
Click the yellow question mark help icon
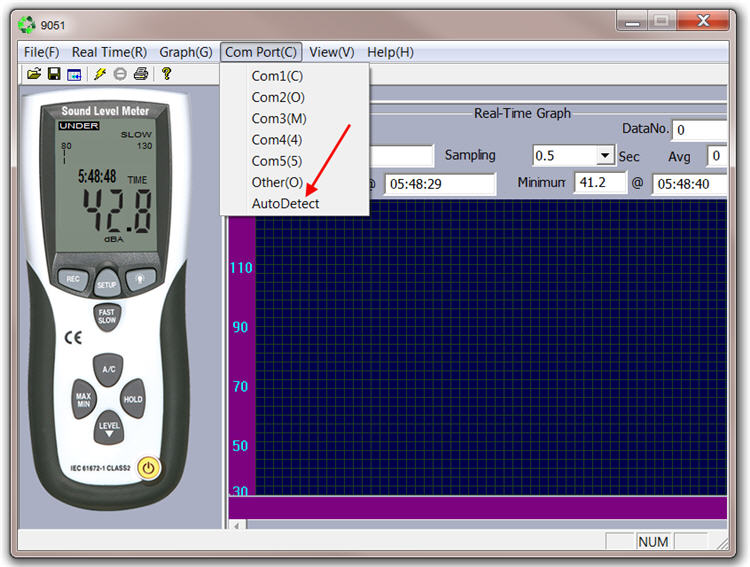[x=166, y=74]
